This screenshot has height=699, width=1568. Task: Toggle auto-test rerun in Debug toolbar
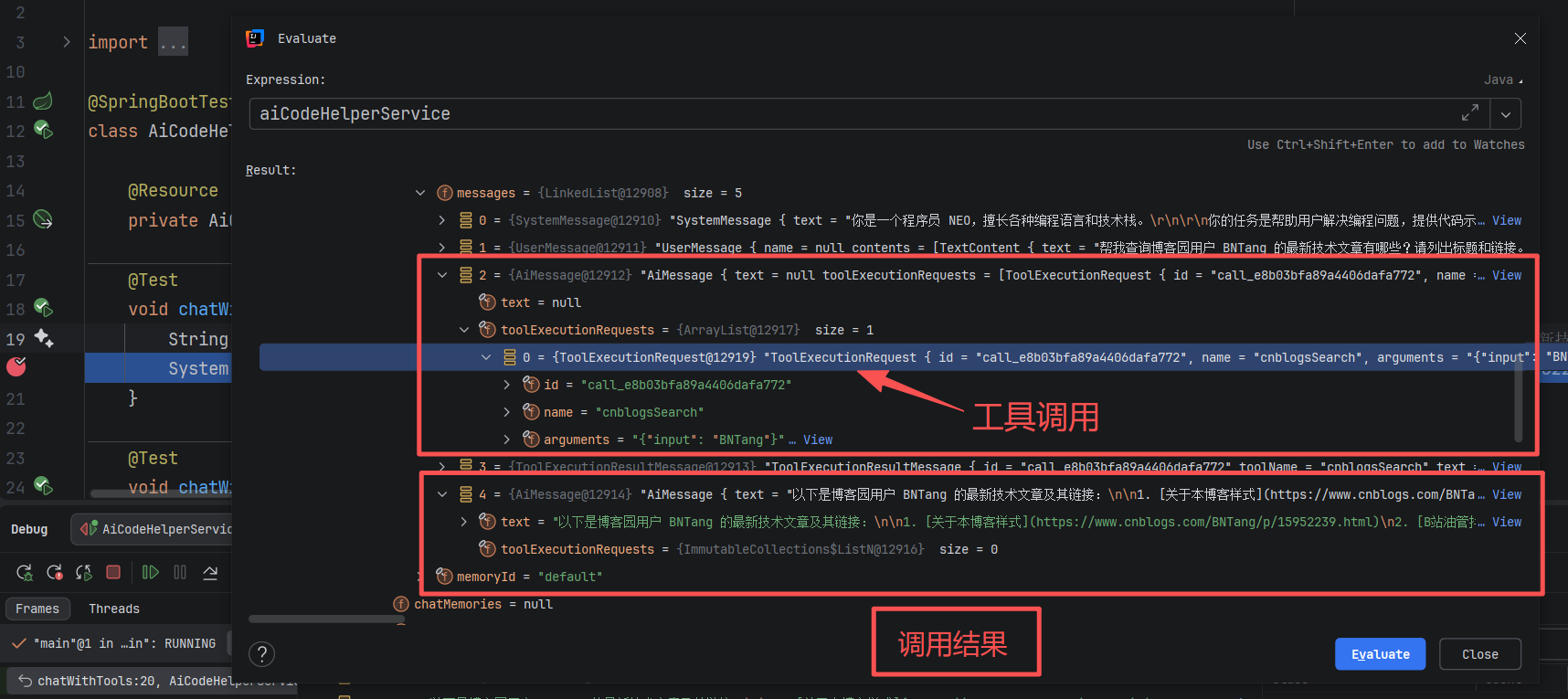(84, 573)
